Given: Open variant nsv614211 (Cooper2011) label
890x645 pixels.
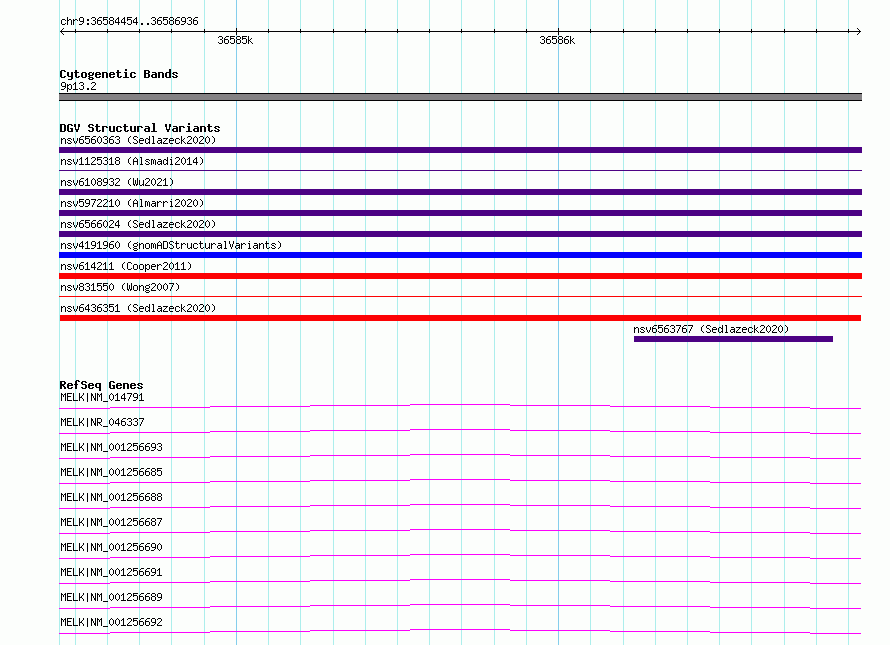Looking at the screenshot, I should tap(126, 266).
